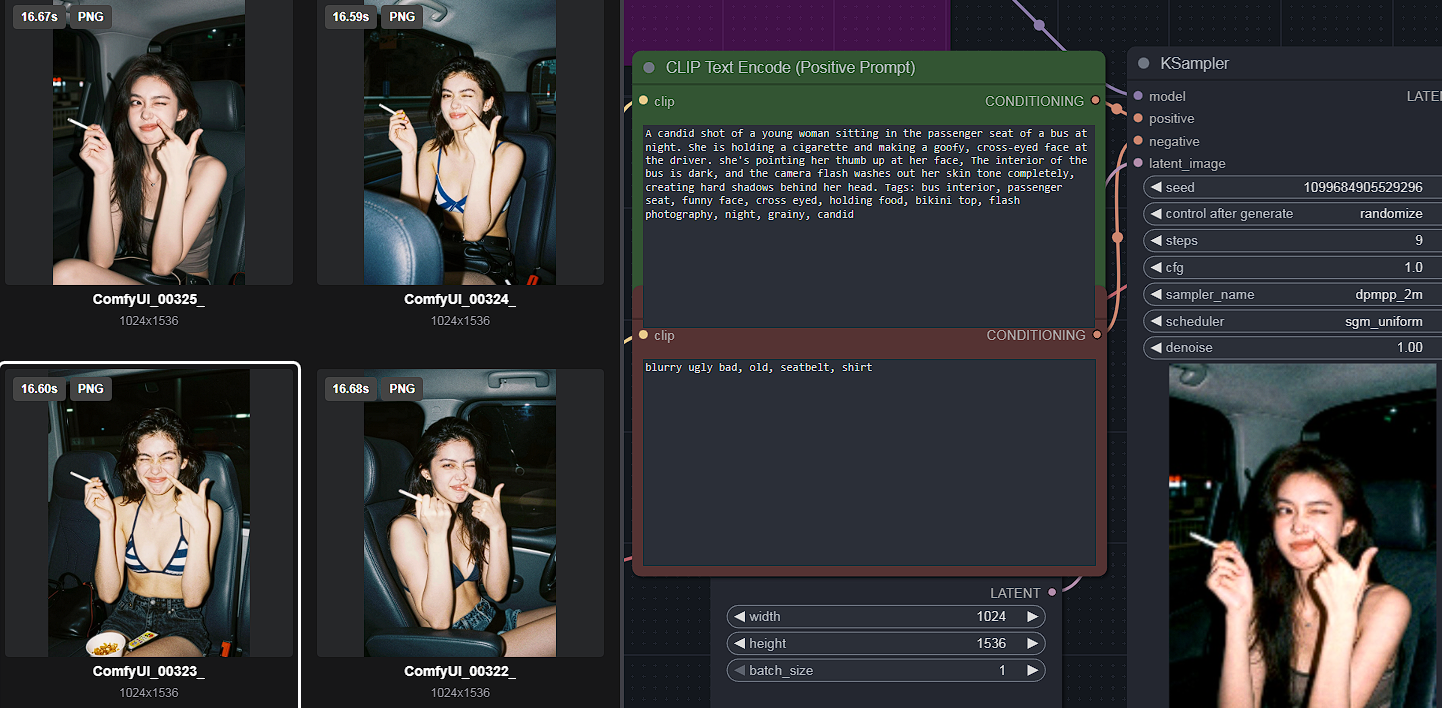Click the steps value 9

pyautogui.click(x=1419, y=240)
